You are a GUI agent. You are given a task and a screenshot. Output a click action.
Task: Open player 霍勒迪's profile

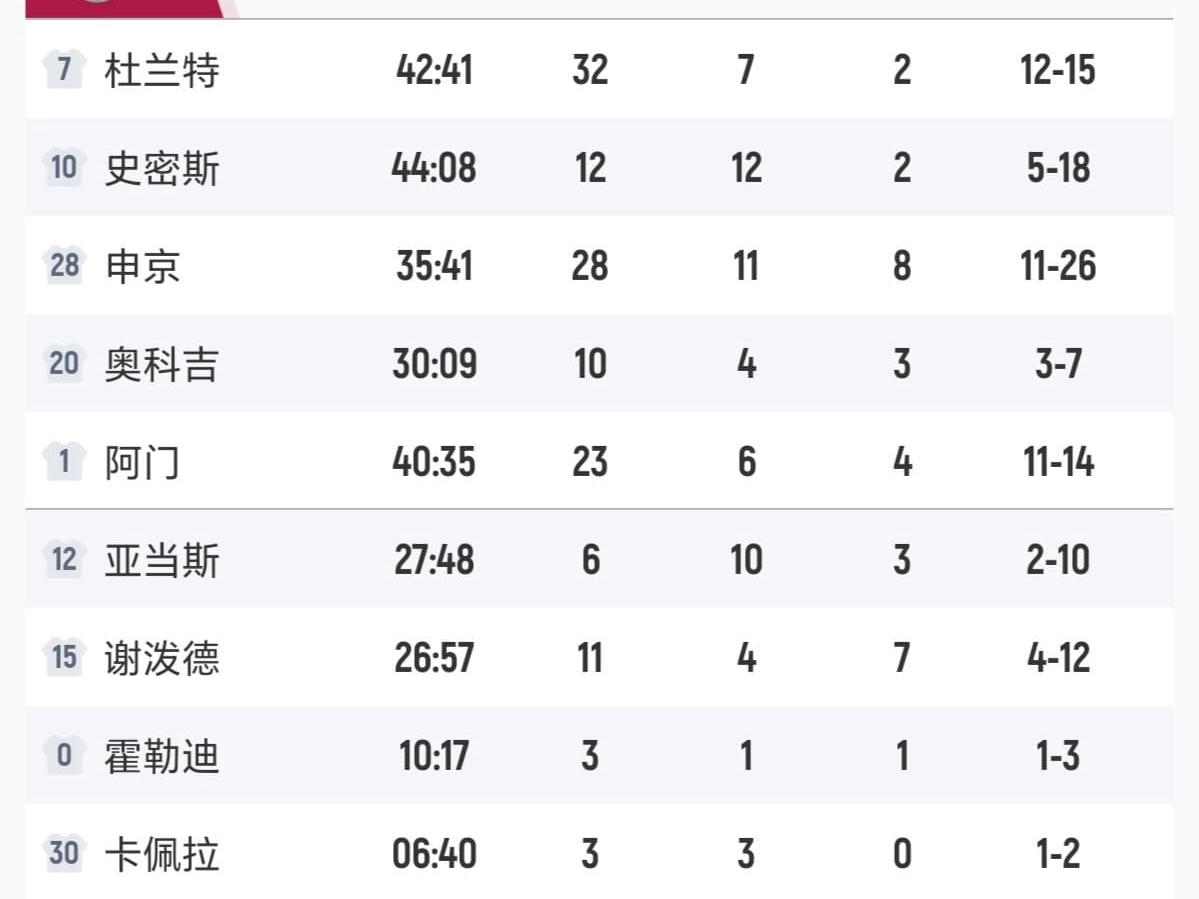pyautogui.click(x=162, y=757)
